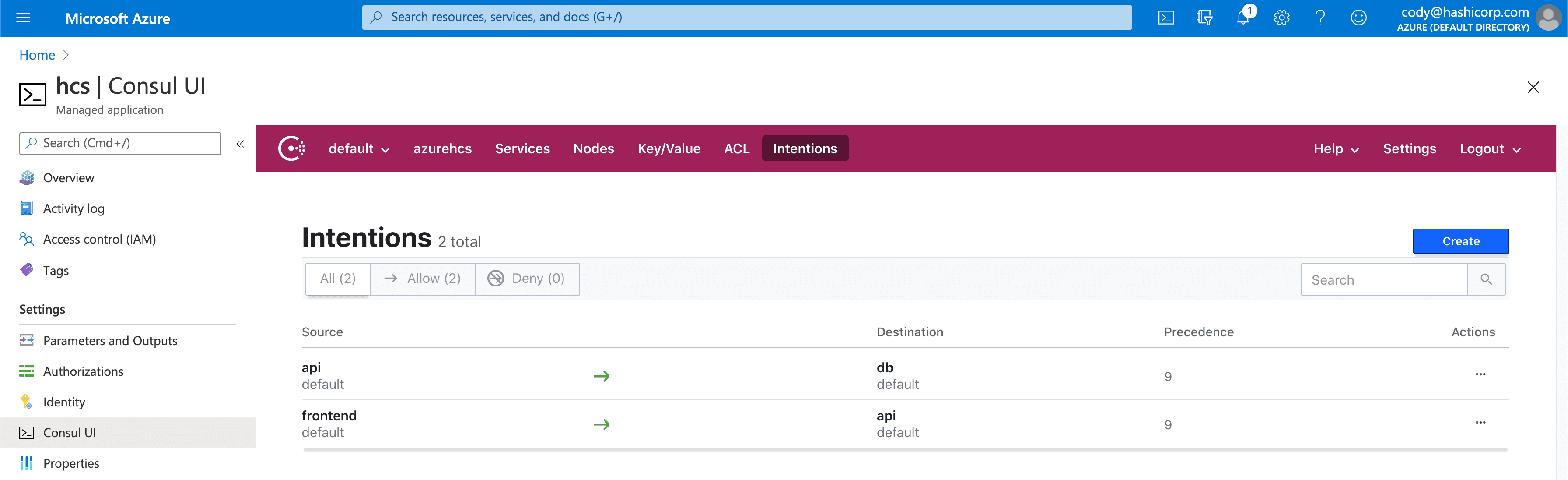Expand the default namespace dropdown
The width and height of the screenshot is (1568, 480).
tap(358, 148)
